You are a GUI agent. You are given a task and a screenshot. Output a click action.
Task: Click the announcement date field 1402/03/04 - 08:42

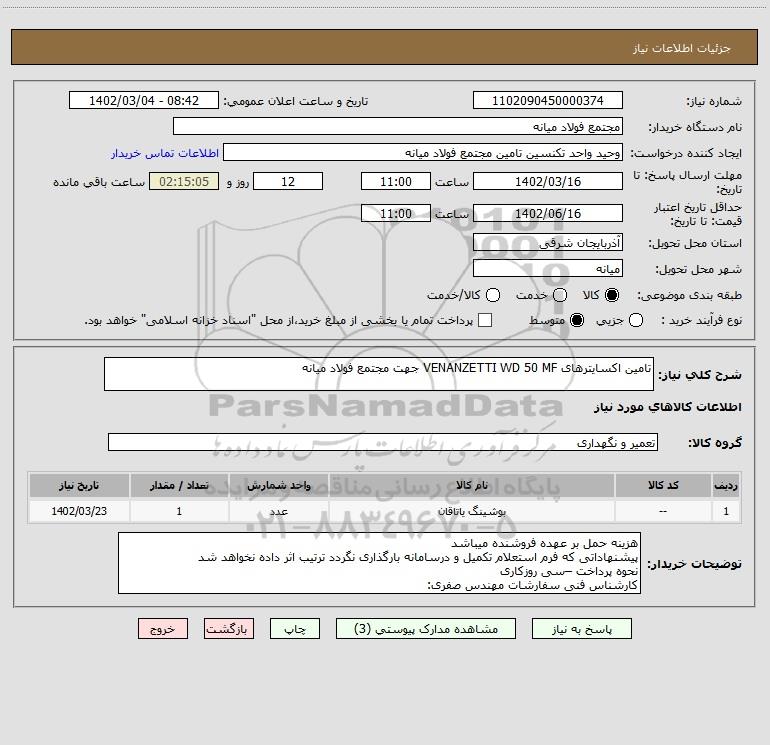[144, 100]
